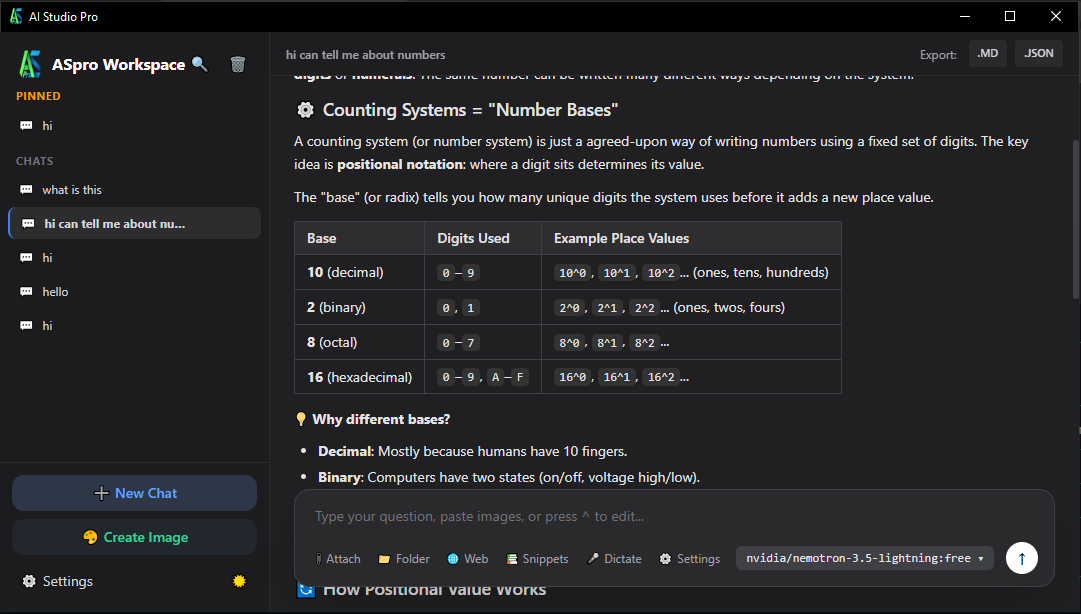Click the '8 (octal)' table cell

[x=359, y=342]
